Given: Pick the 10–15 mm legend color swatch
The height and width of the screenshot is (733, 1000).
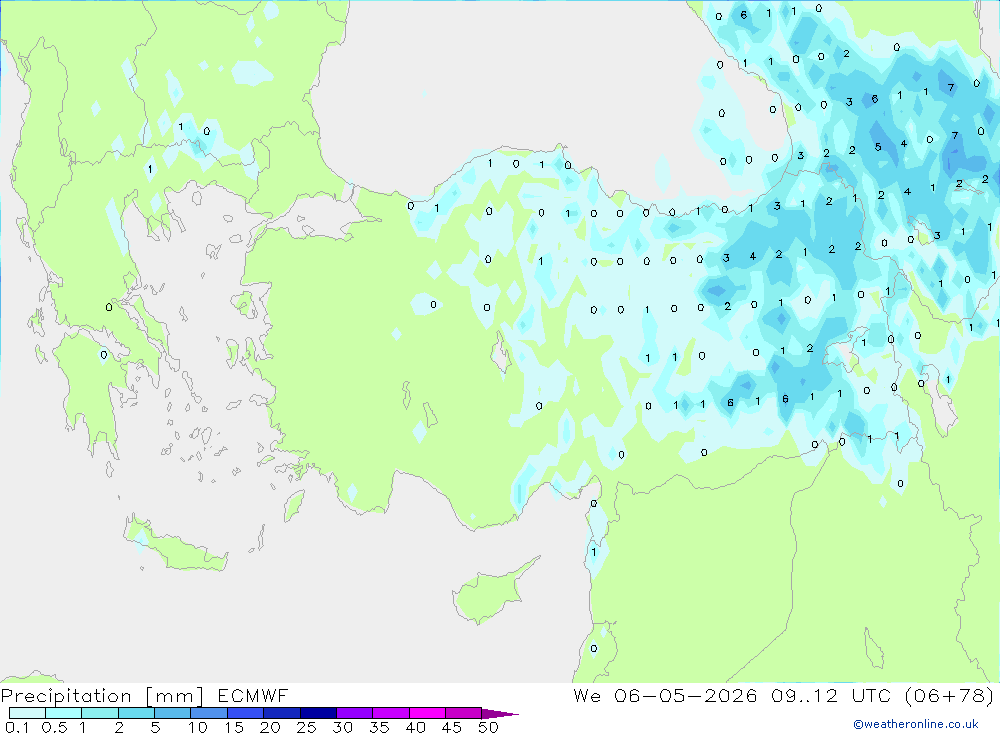Looking at the screenshot, I should pos(209,713).
